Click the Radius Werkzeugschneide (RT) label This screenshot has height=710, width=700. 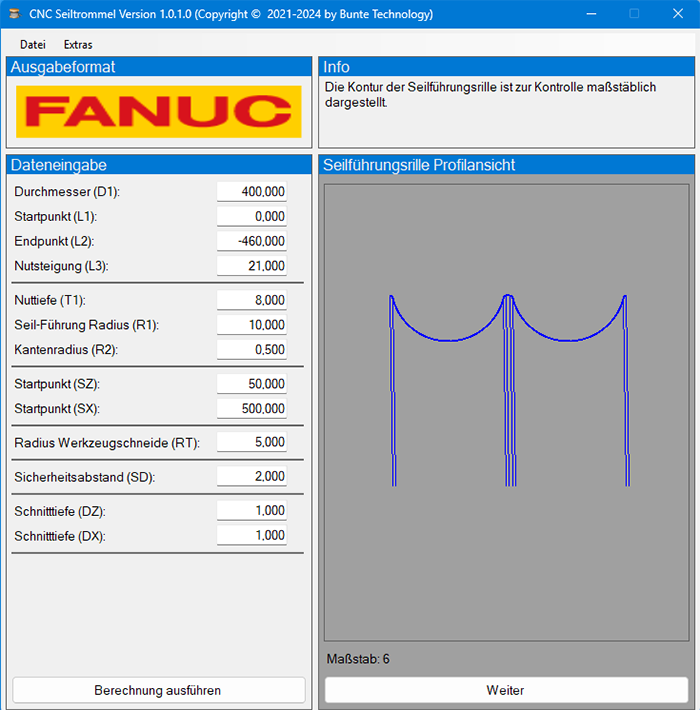click(107, 442)
